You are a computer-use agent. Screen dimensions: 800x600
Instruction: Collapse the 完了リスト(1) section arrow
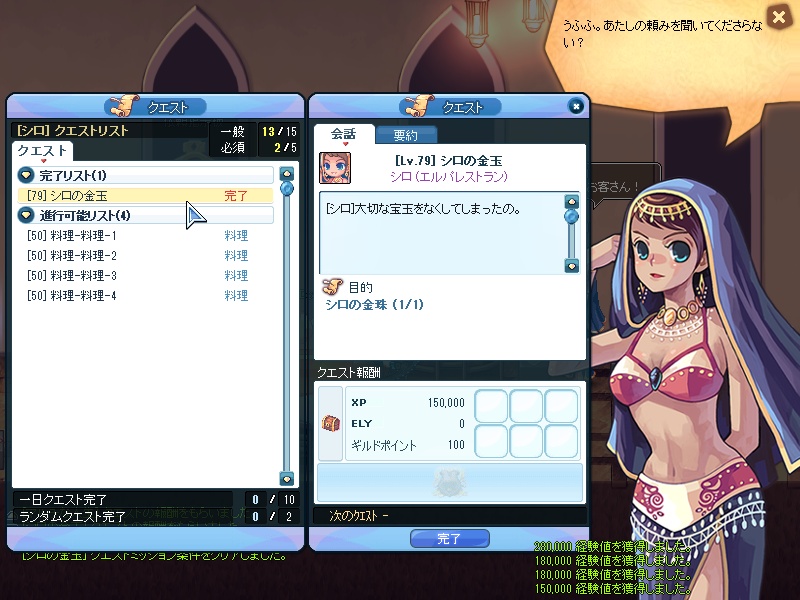26,175
